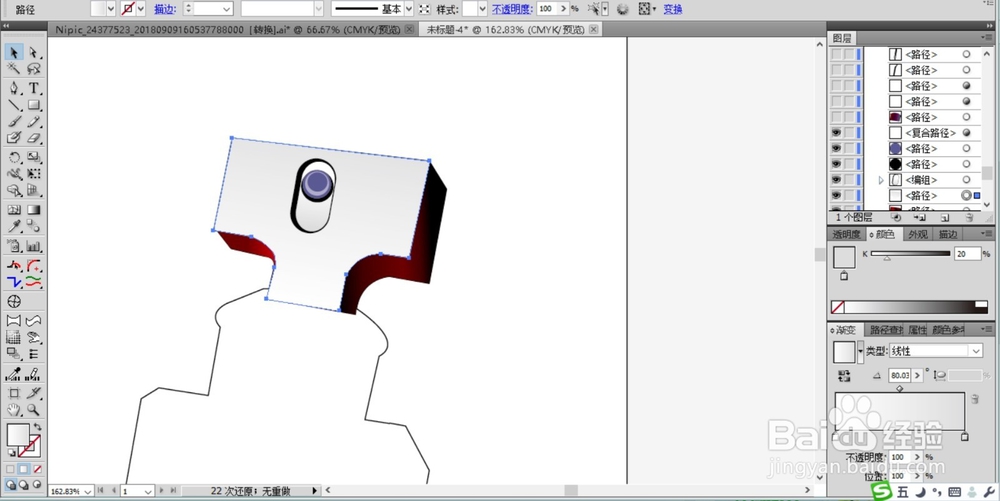Open the 基本 brush definition dropdown
The height and width of the screenshot is (501, 1000).
pyautogui.click(x=409, y=9)
